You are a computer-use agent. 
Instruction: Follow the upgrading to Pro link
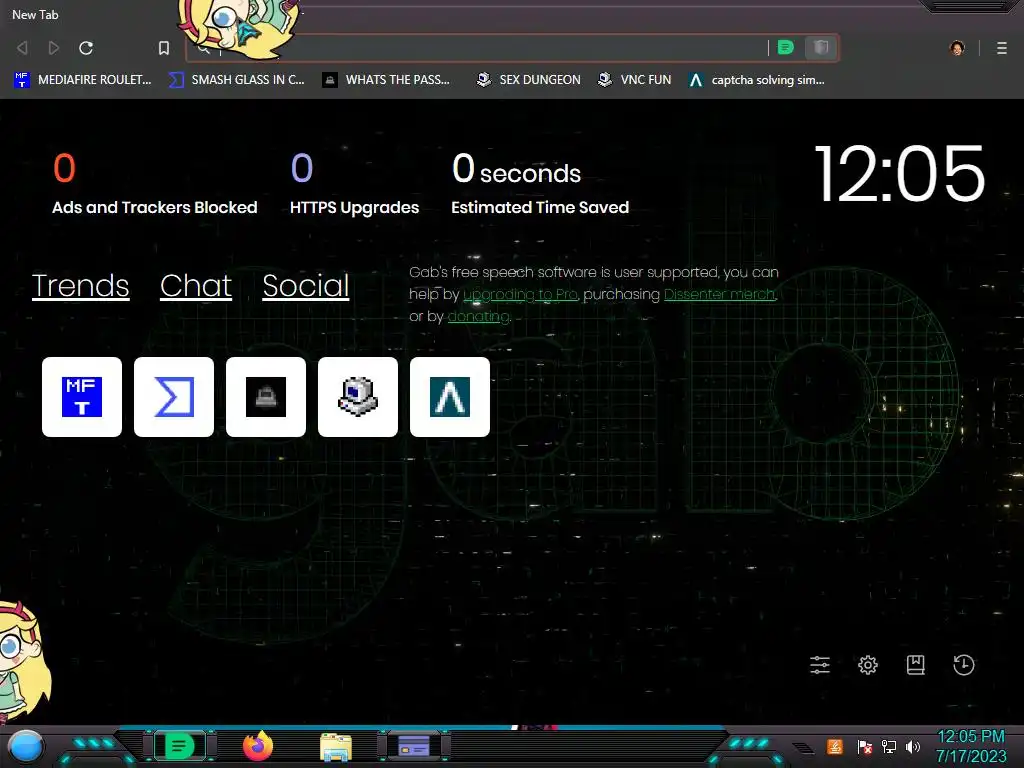520,295
